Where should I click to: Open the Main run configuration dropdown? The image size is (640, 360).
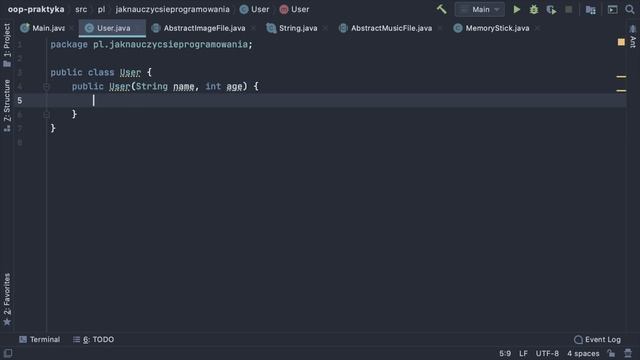tap(480, 9)
